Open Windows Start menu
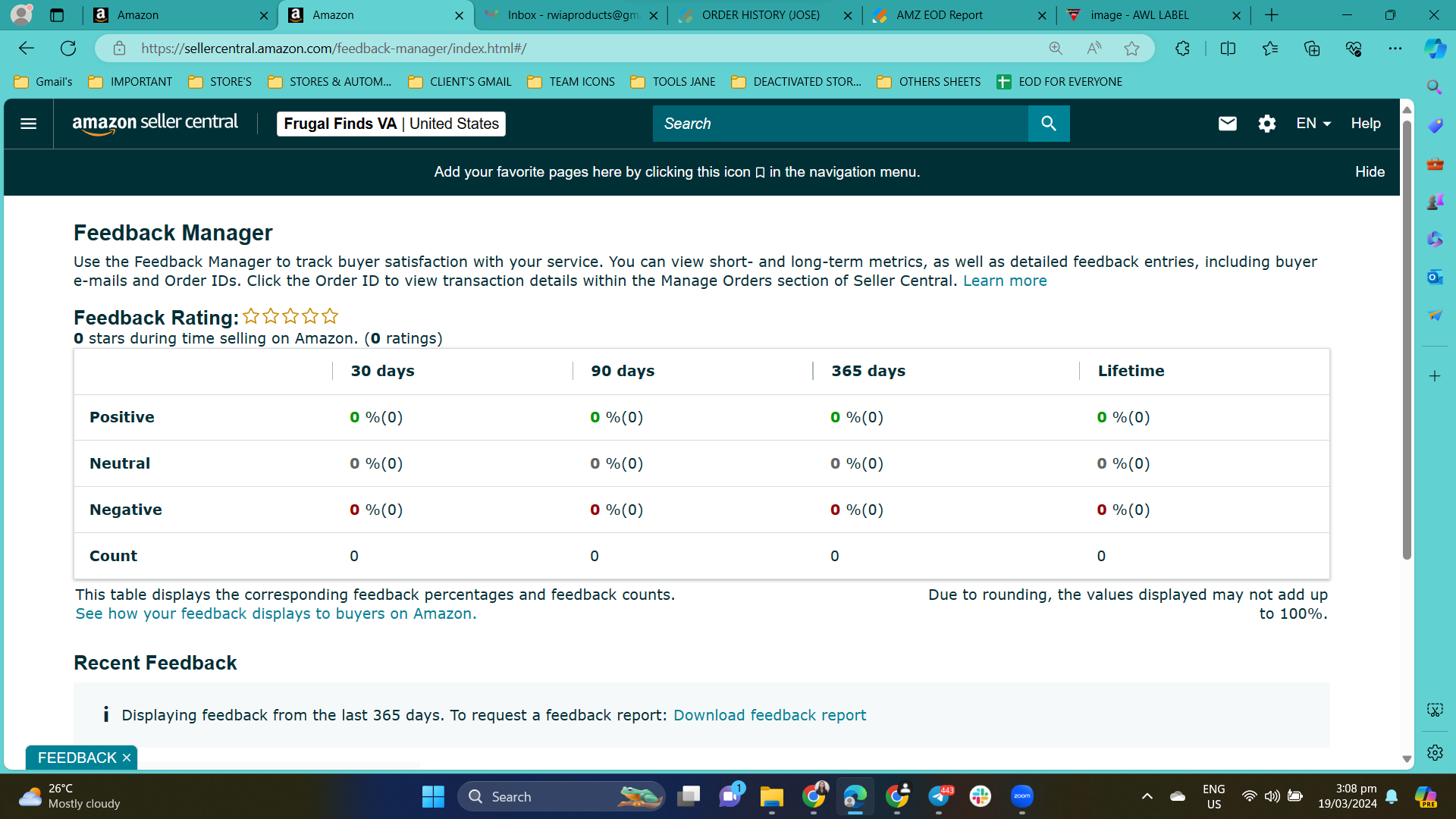The width and height of the screenshot is (1456, 819). 433,796
